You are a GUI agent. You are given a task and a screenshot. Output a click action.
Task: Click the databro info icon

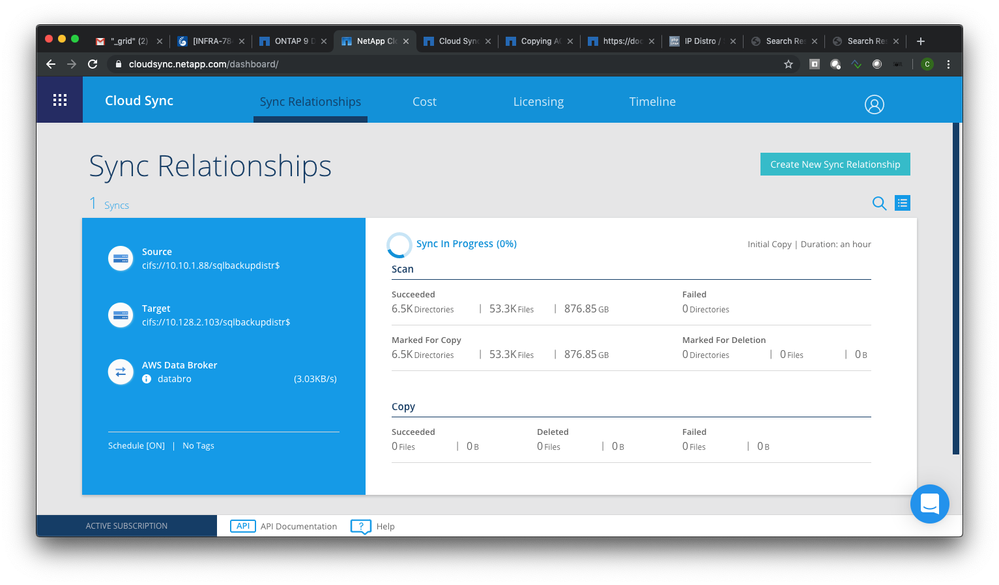point(147,379)
